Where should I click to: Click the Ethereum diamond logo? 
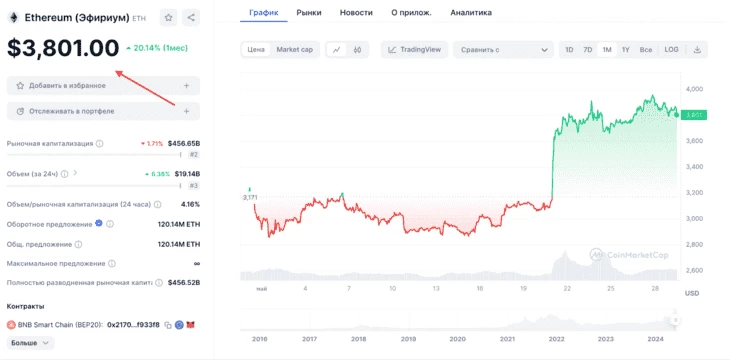click(x=14, y=18)
